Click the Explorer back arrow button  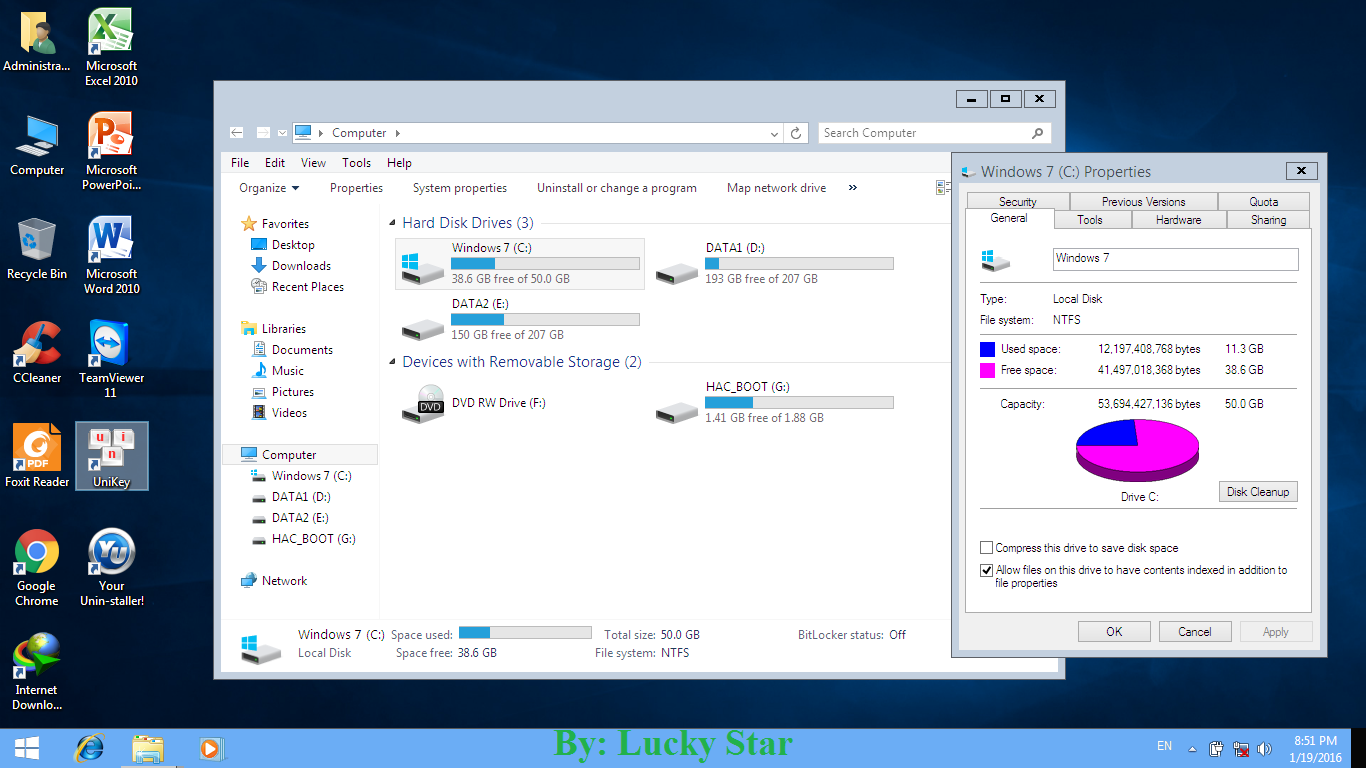237,133
